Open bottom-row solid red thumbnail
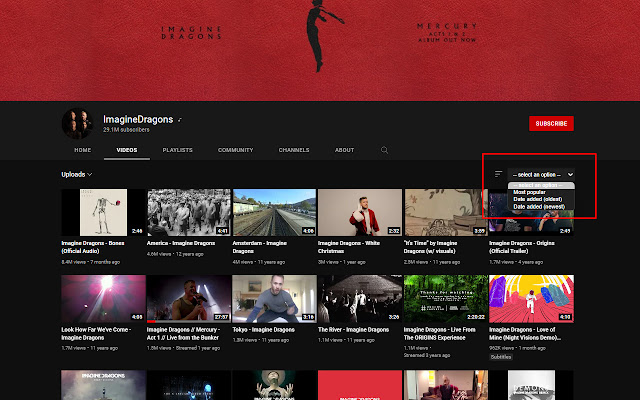The width and height of the screenshot is (640, 400). [x=360, y=385]
